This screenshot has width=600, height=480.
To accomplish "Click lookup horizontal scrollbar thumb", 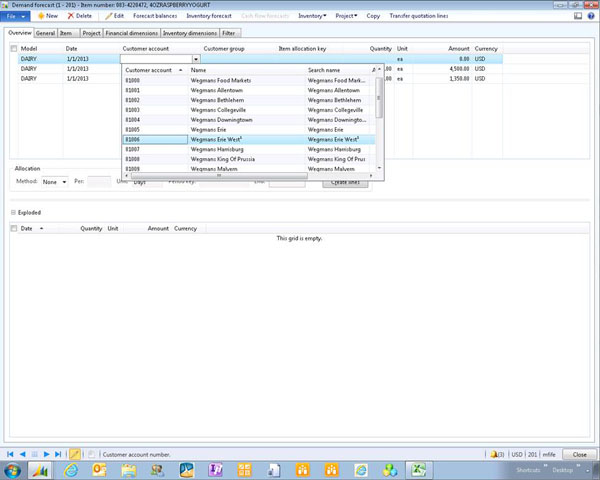I will 219,176.
